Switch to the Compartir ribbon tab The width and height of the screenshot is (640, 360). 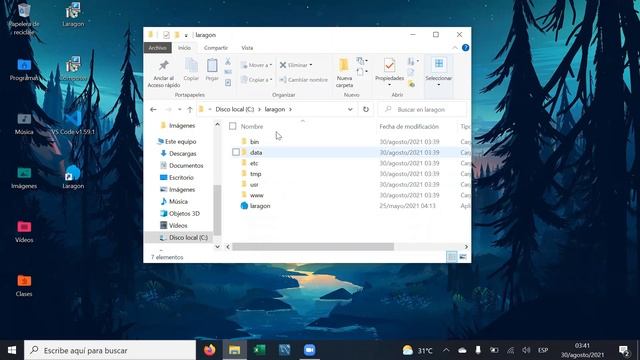(216, 48)
